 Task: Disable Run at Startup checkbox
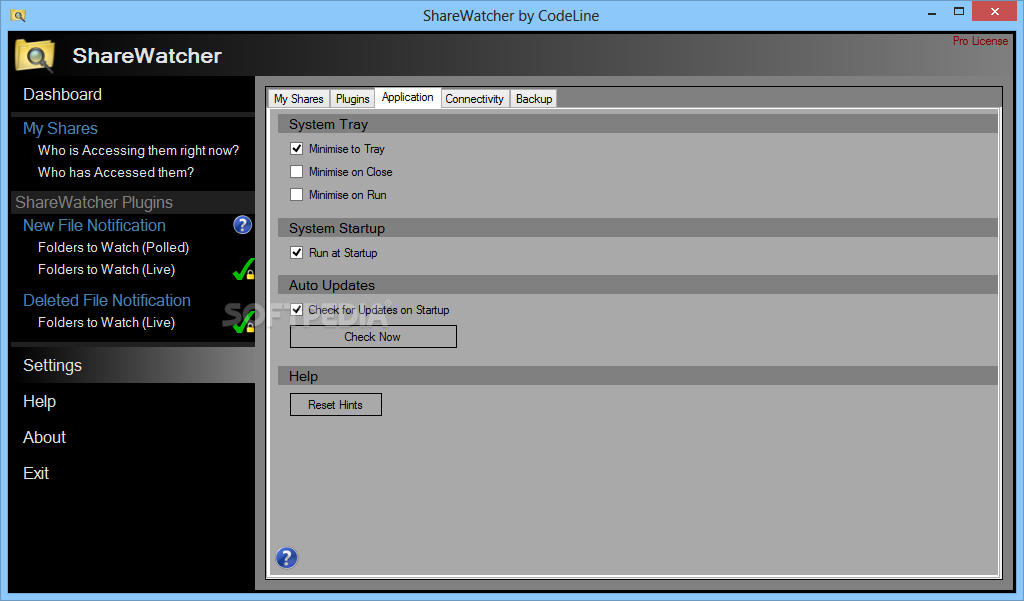click(x=296, y=253)
